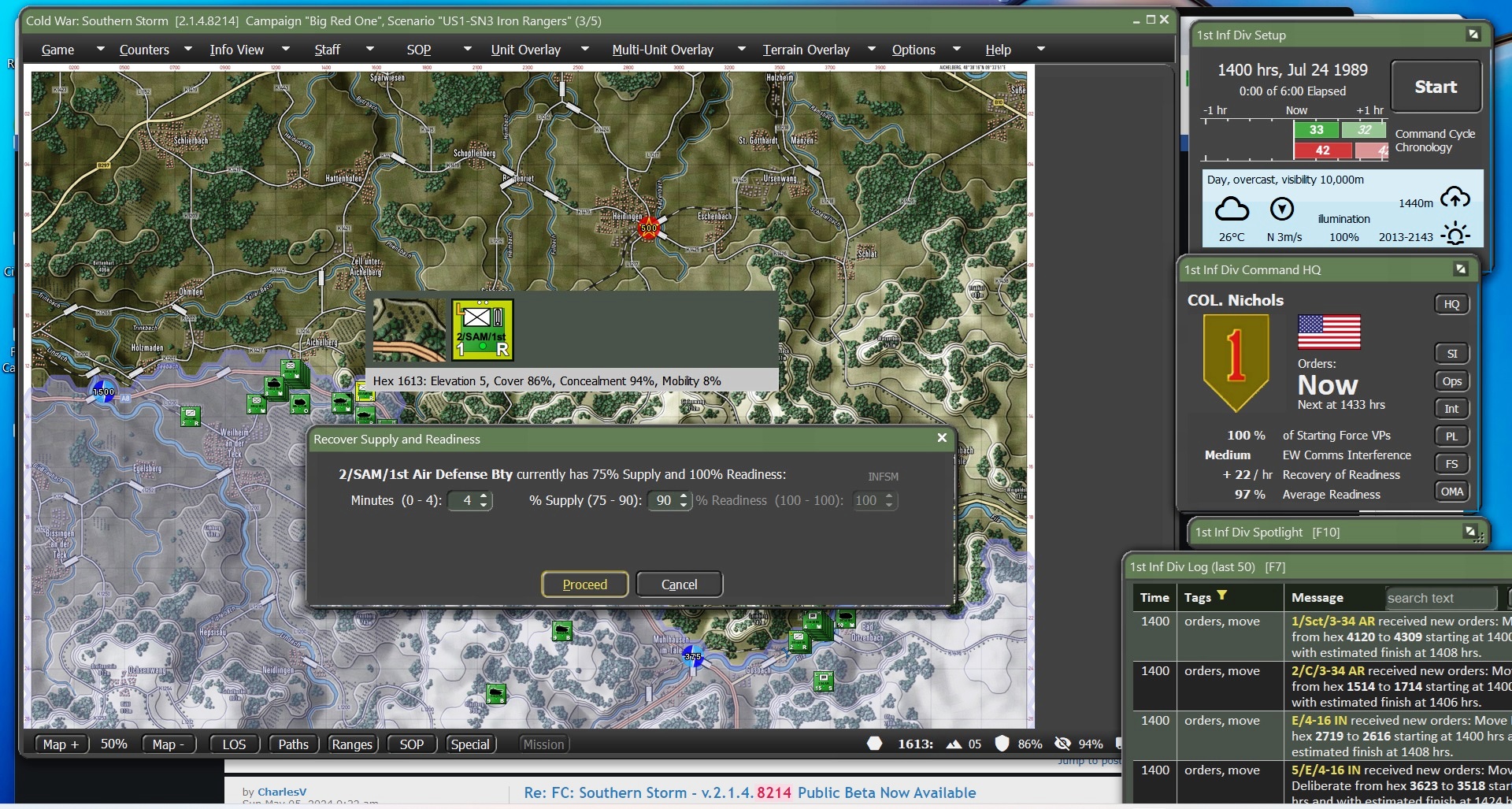Viewport: 1512px width, 809px height.
Task: Click the sunset illumination icon
Action: pos(1455,234)
